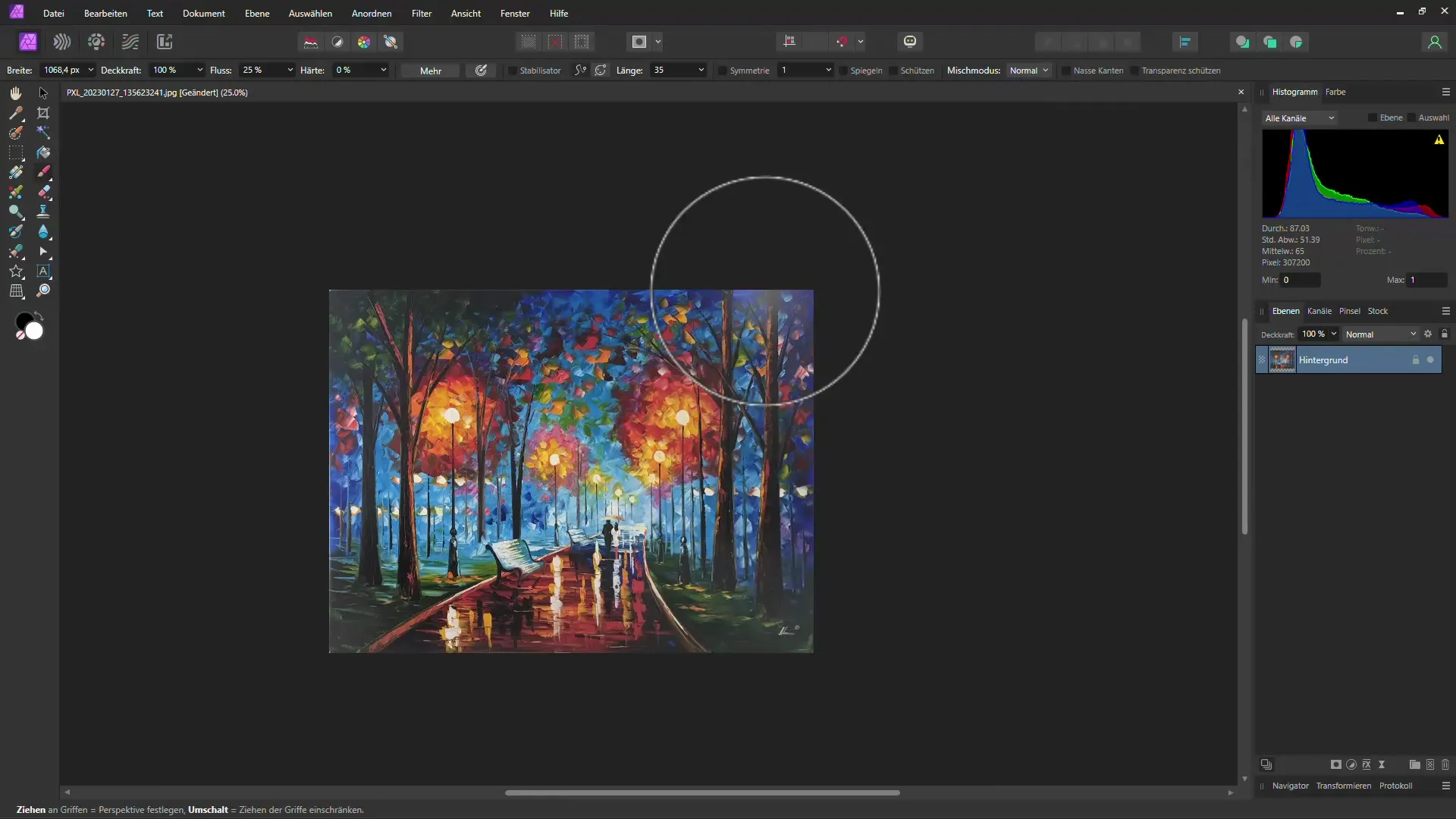Check the histogram Auswahl checkbox

(x=1411, y=118)
